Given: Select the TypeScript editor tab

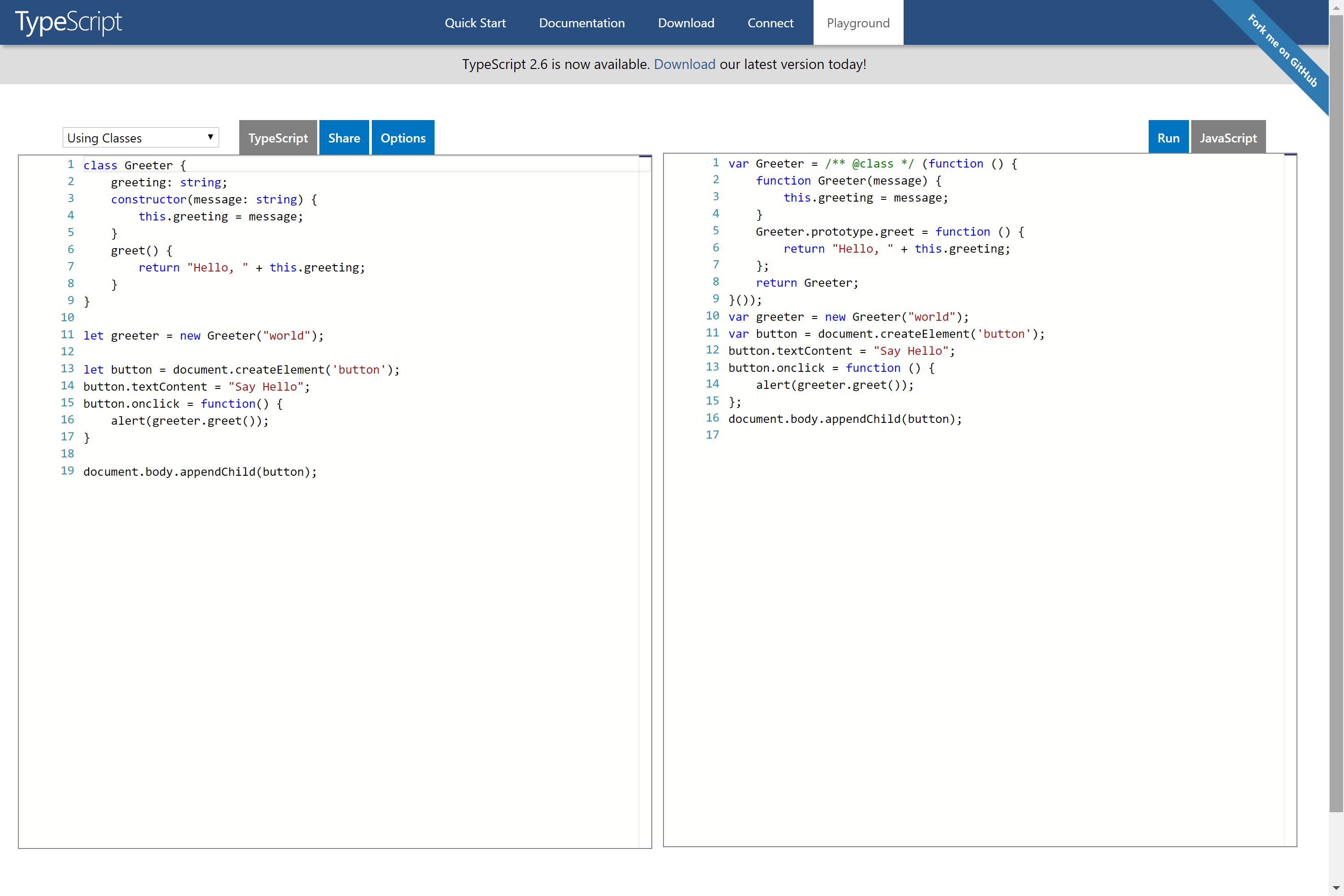Looking at the screenshot, I should (278, 138).
